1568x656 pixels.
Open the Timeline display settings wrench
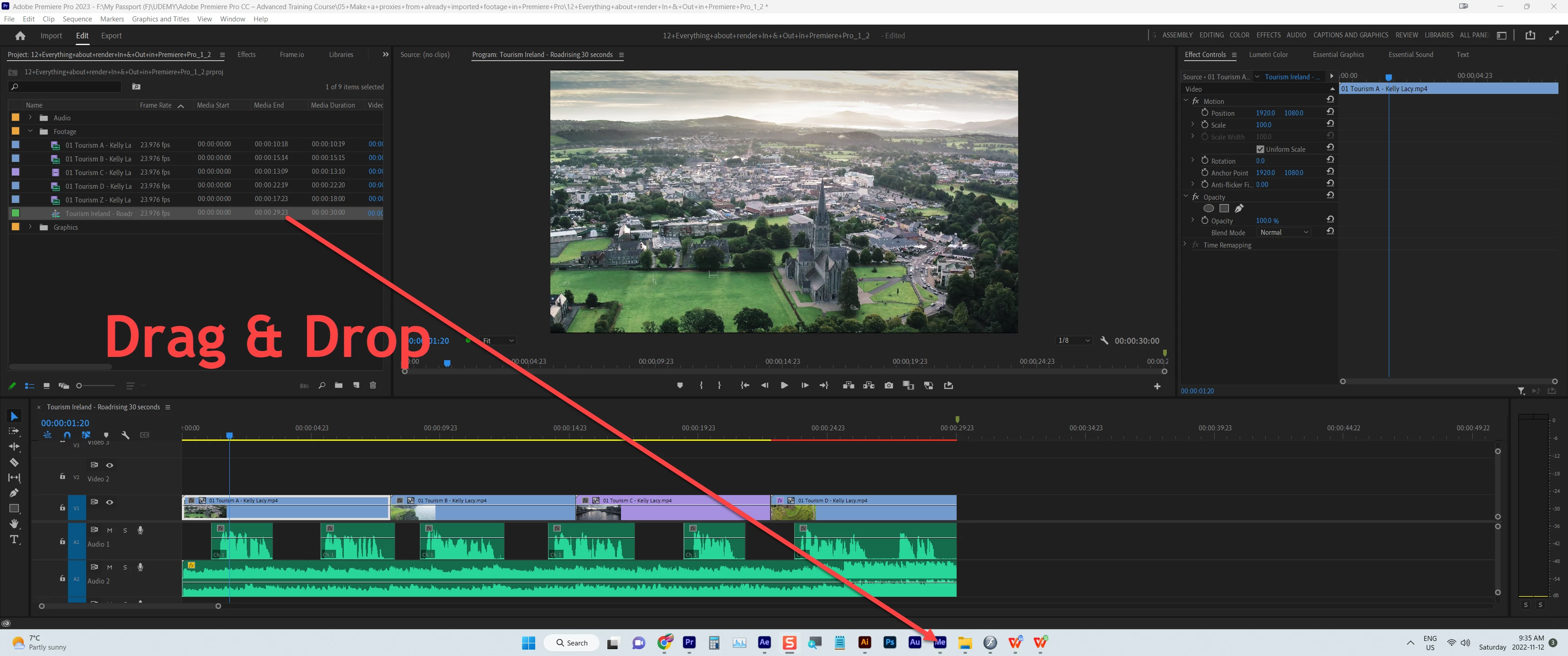pyautogui.click(x=125, y=435)
